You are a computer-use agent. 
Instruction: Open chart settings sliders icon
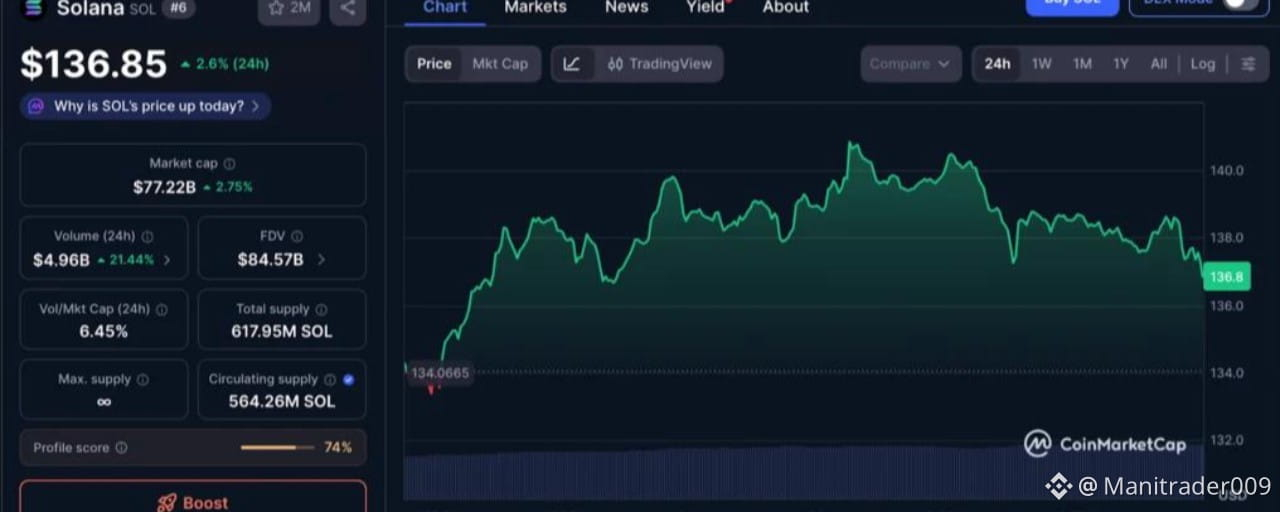point(1248,64)
